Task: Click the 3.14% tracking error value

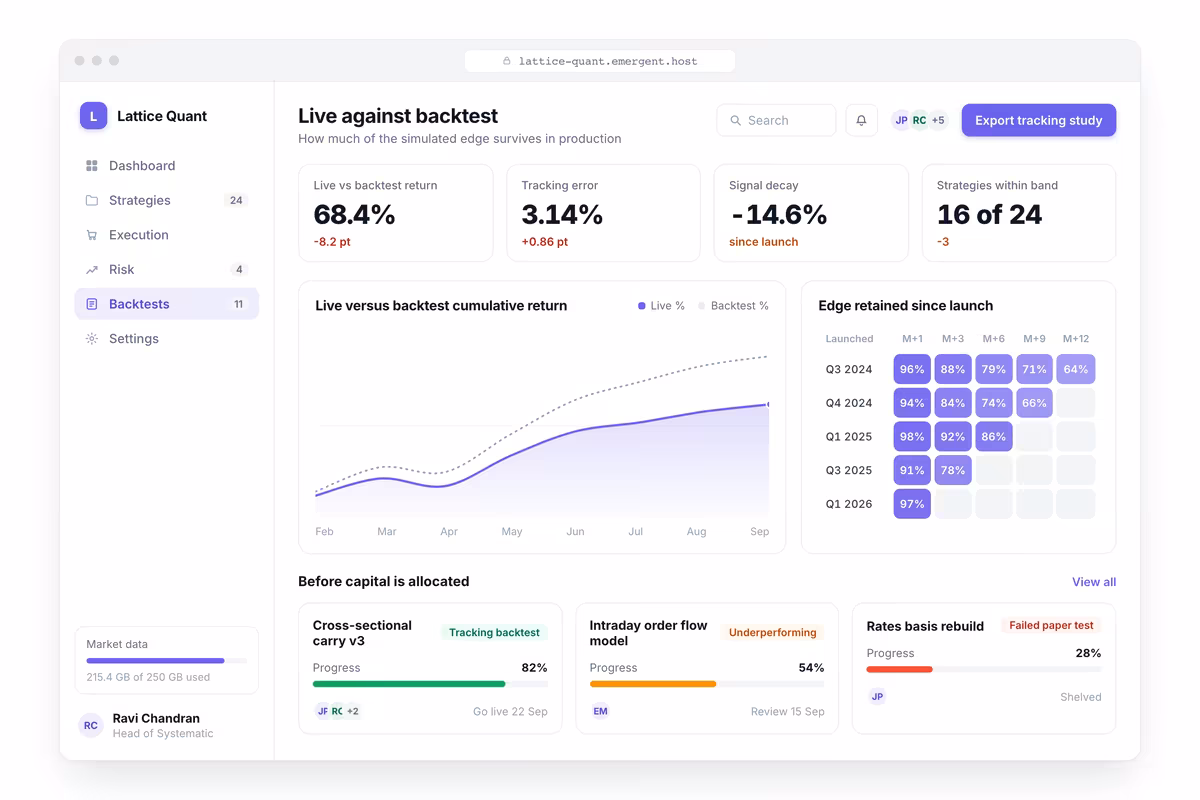Action: click(562, 214)
